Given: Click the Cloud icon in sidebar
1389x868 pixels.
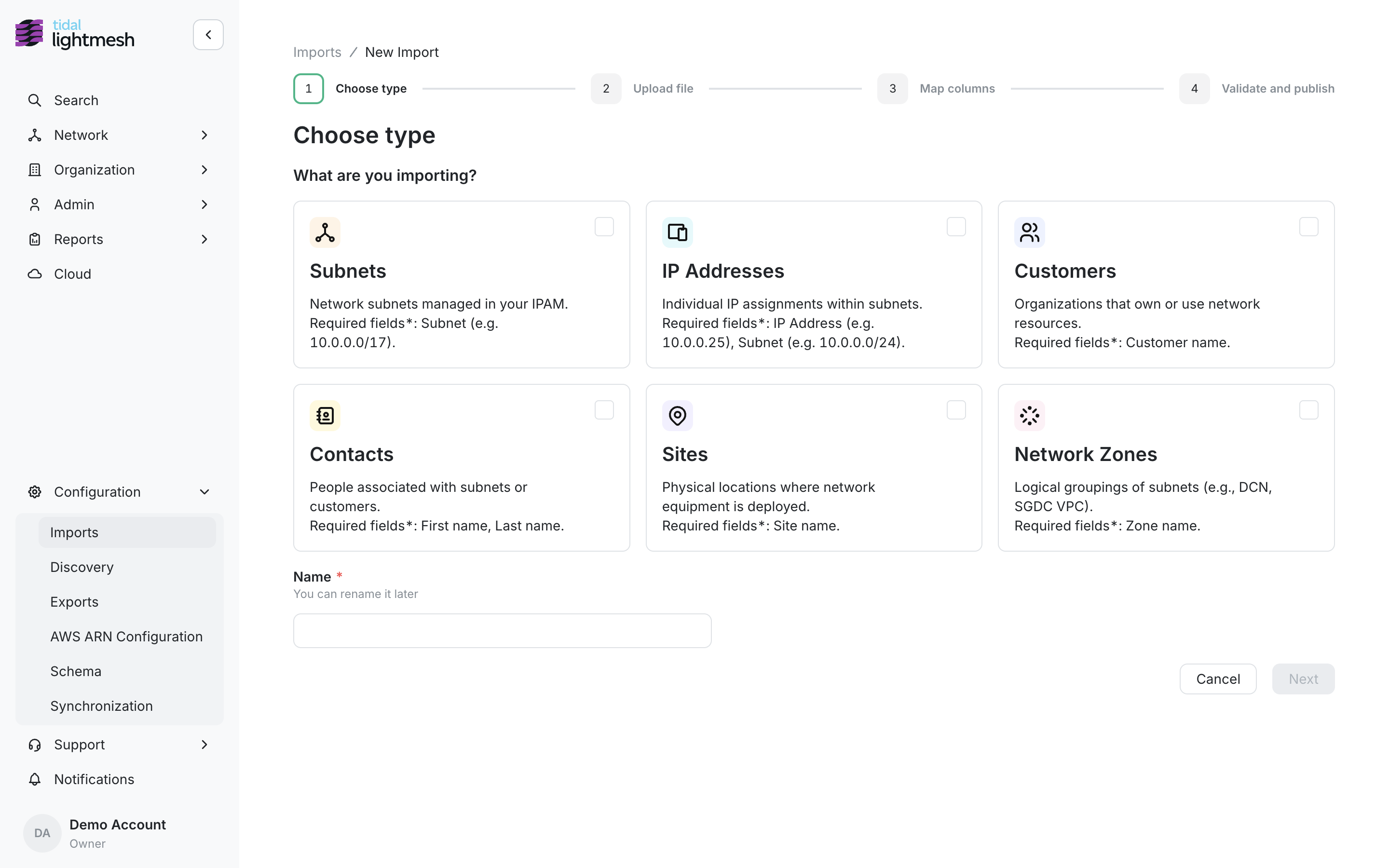Looking at the screenshot, I should click(x=34, y=274).
